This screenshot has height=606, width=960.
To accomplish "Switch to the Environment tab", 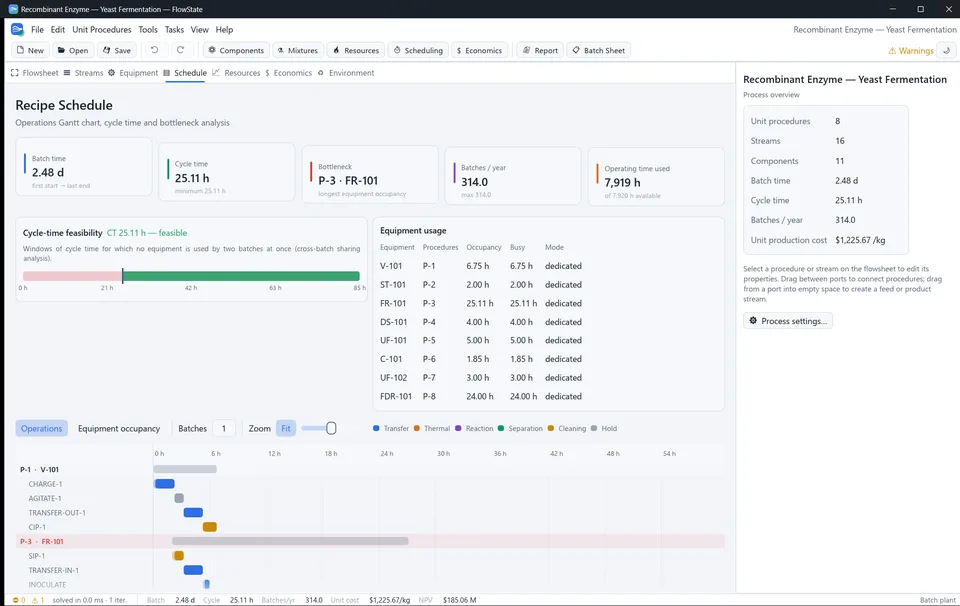I will click(x=346, y=73).
